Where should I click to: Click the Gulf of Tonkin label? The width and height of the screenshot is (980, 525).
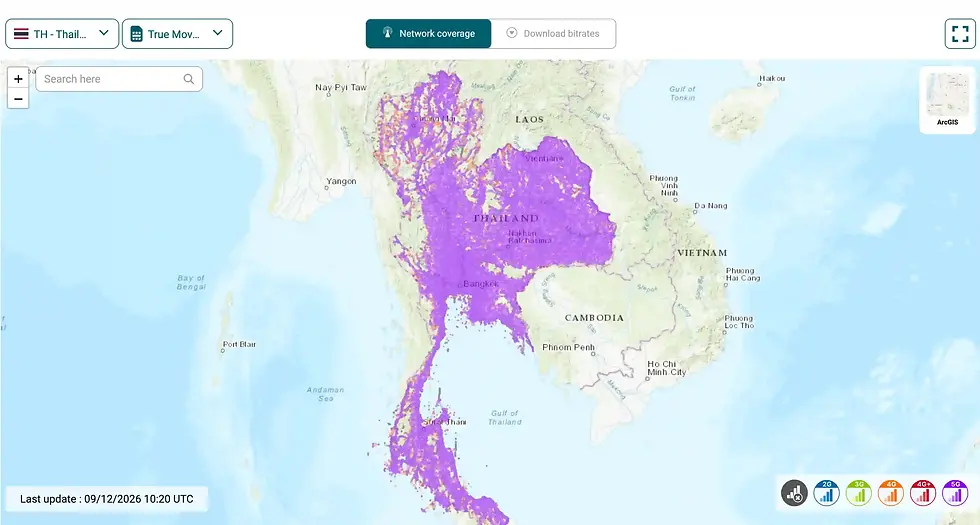682,93
